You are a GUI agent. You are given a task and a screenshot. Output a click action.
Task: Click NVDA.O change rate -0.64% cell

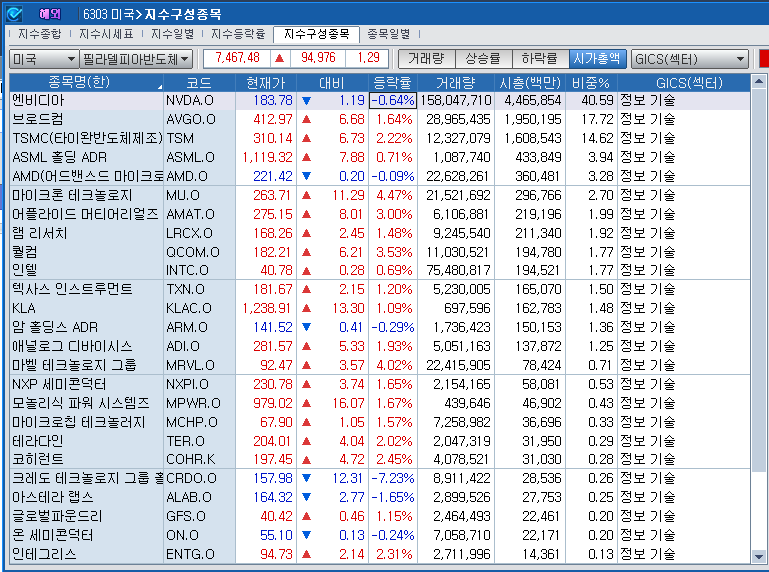[x=393, y=101]
